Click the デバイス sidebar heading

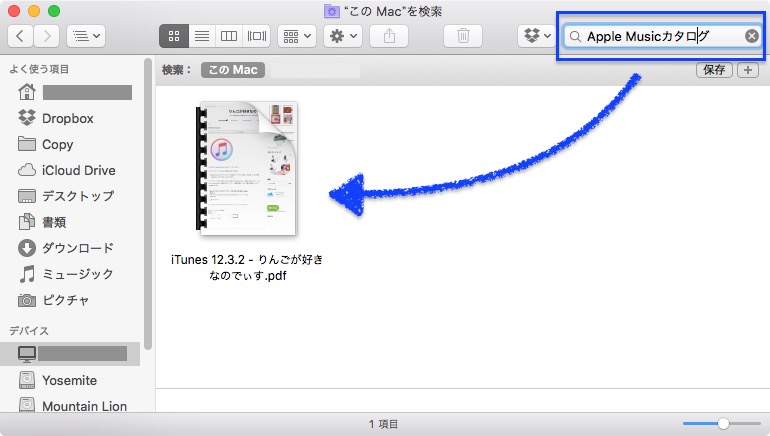tap(29, 330)
